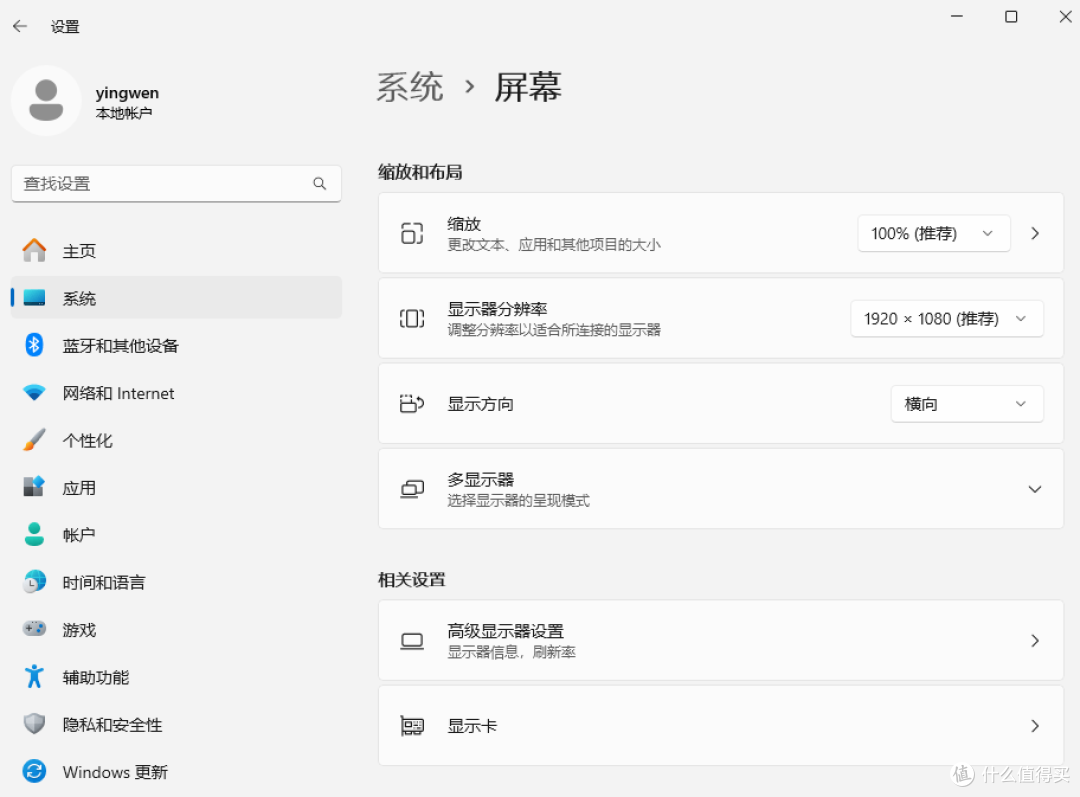Maximize the Settings window

point(1010,17)
